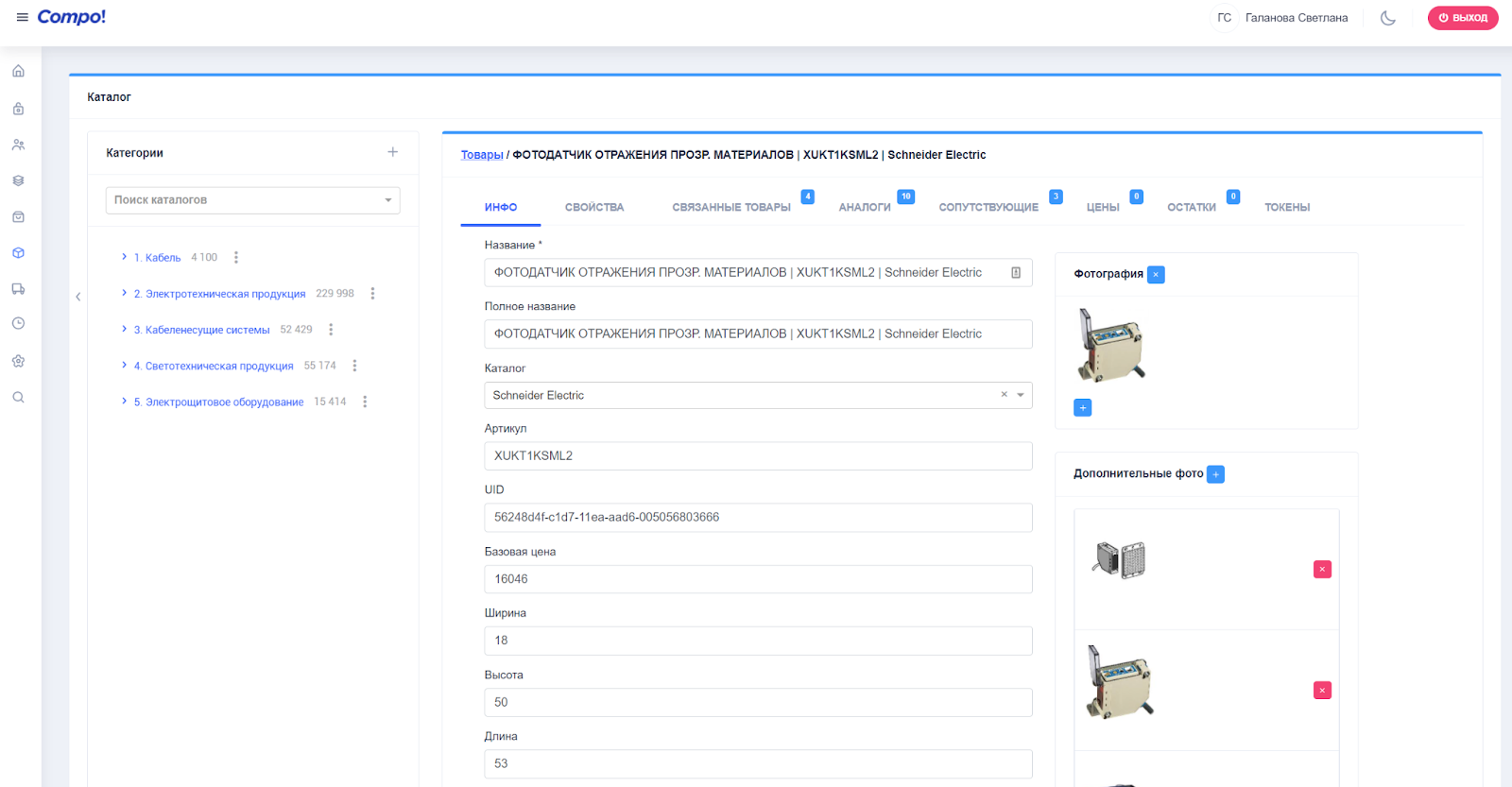
Task: Focus the Название input field
Action: [x=758, y=273]
